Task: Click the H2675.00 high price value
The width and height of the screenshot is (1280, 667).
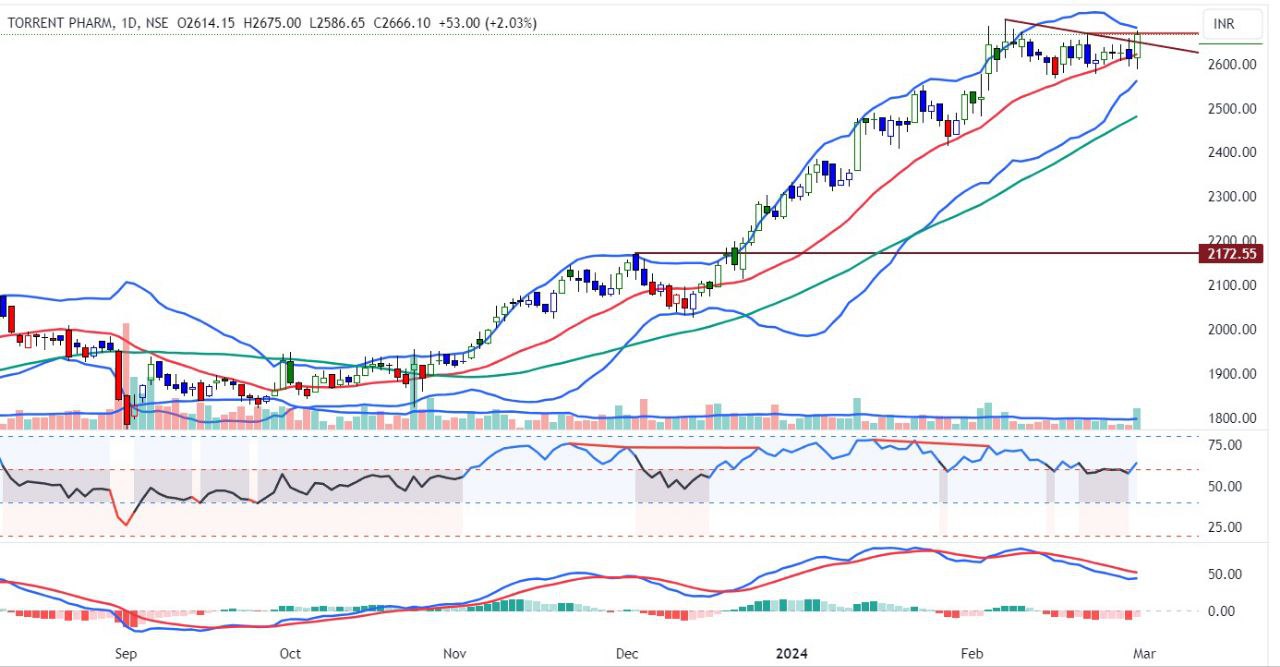Action: pyautogui.click(x=268, y=22)
